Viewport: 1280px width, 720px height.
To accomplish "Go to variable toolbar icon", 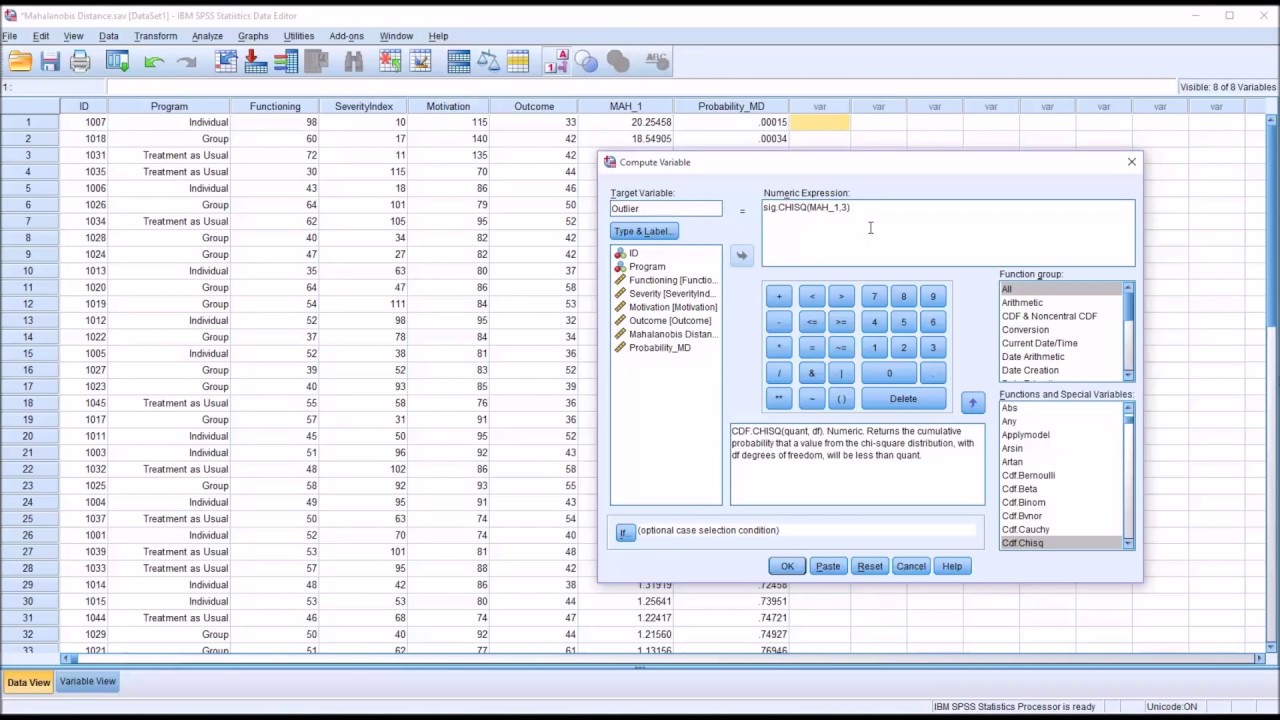I will click(x=256, y=62).
